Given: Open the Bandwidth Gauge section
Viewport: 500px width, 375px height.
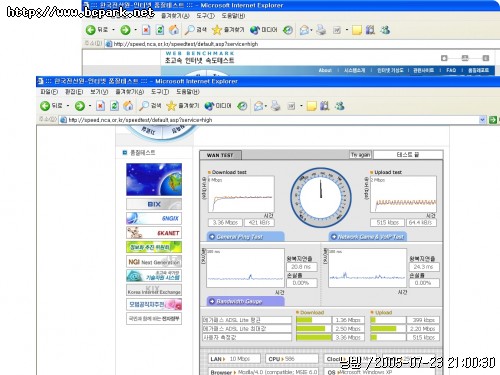Looking at the screenshot, I should tap(246, 301).
